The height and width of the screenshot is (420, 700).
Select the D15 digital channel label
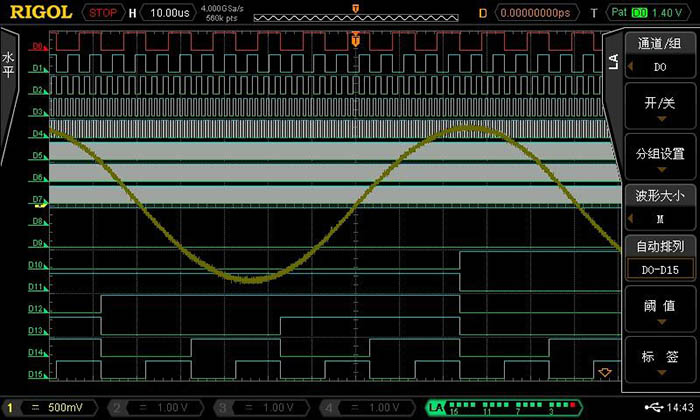pyautogui.click(x=37, y=375)
